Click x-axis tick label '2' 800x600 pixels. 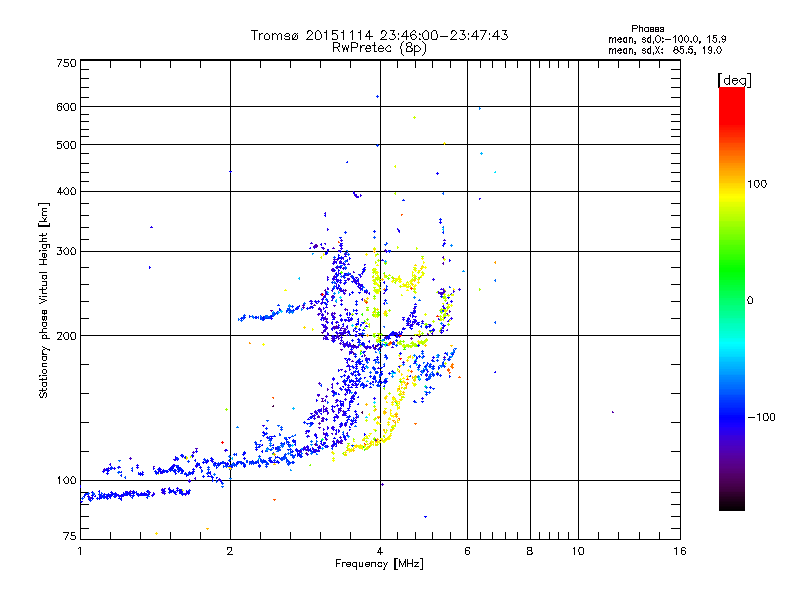230,551
